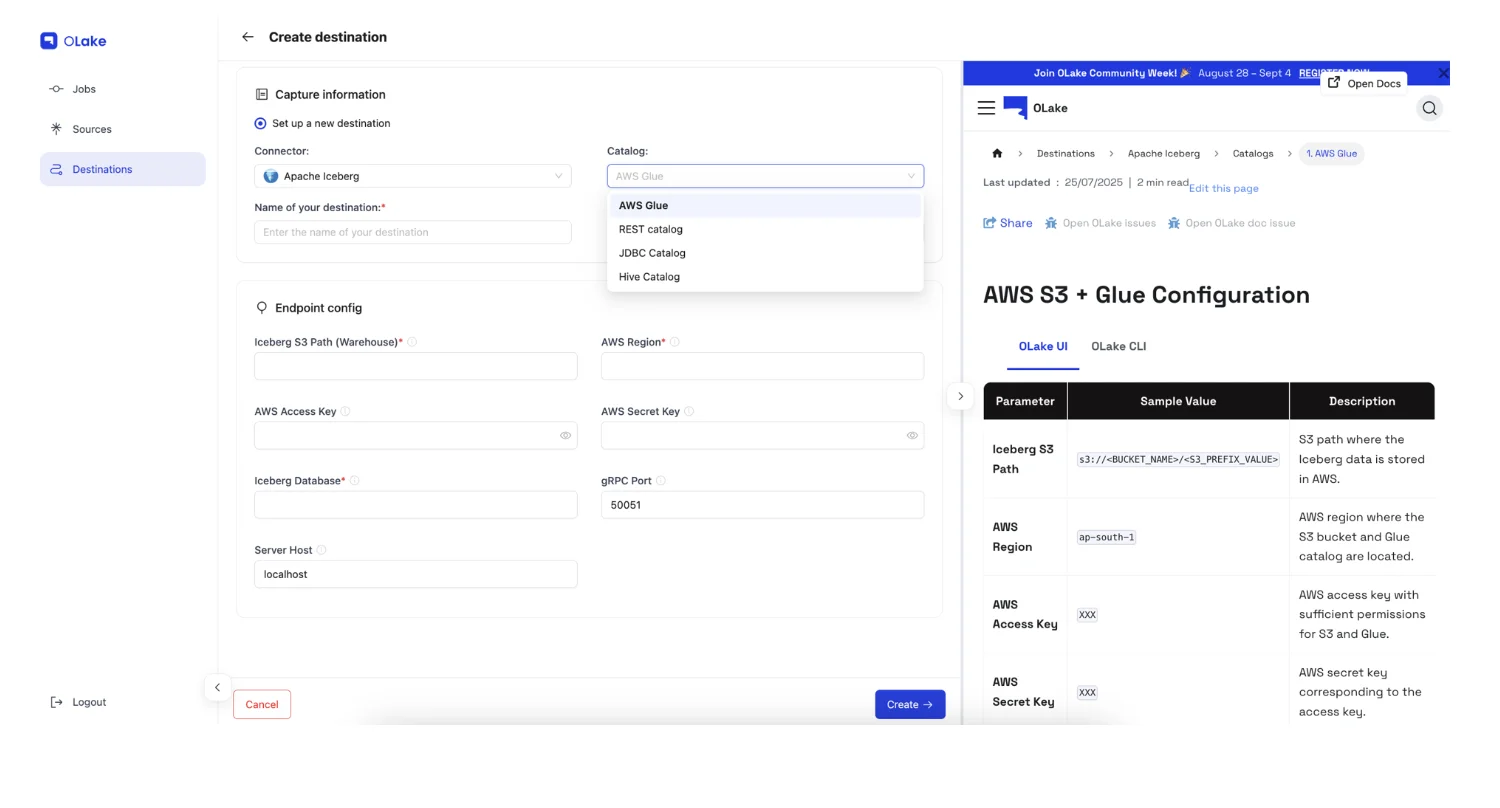This screenshot has height=808, width=1500.
Task: Show AWS Access Key value with eye icon
Action: (565, 436)
